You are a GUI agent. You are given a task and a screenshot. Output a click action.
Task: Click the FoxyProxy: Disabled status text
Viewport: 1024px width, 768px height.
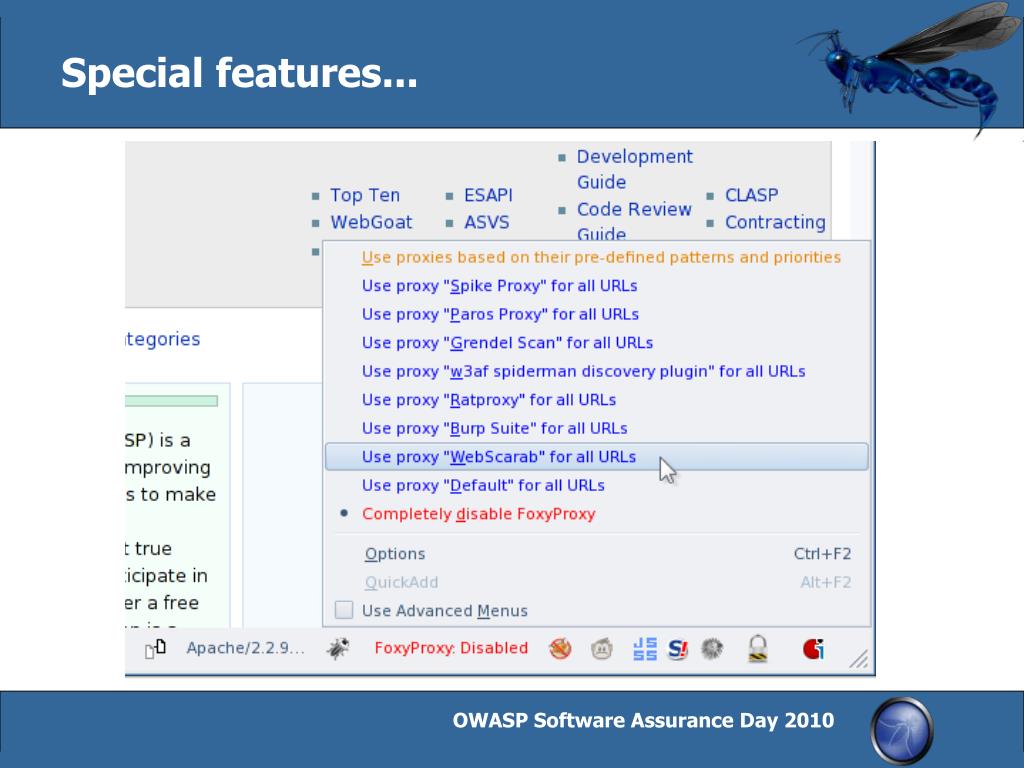tap(451, 648)
